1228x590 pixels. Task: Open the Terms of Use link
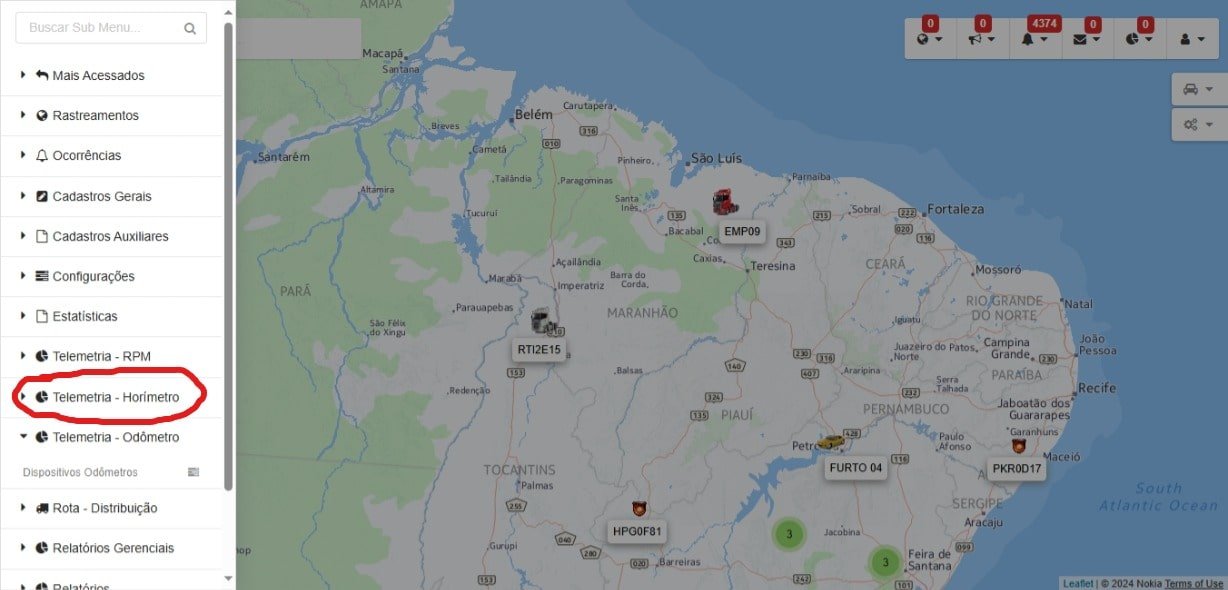tap(1193, 583)
